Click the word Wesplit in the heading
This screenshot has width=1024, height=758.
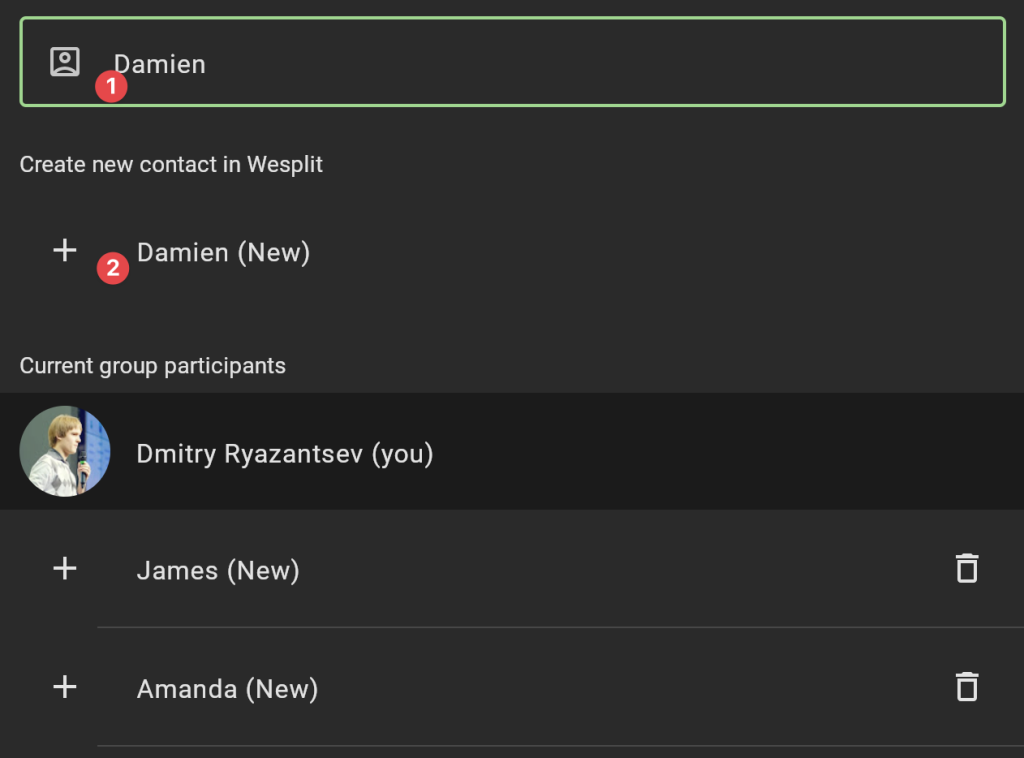(x=285, y=165)
